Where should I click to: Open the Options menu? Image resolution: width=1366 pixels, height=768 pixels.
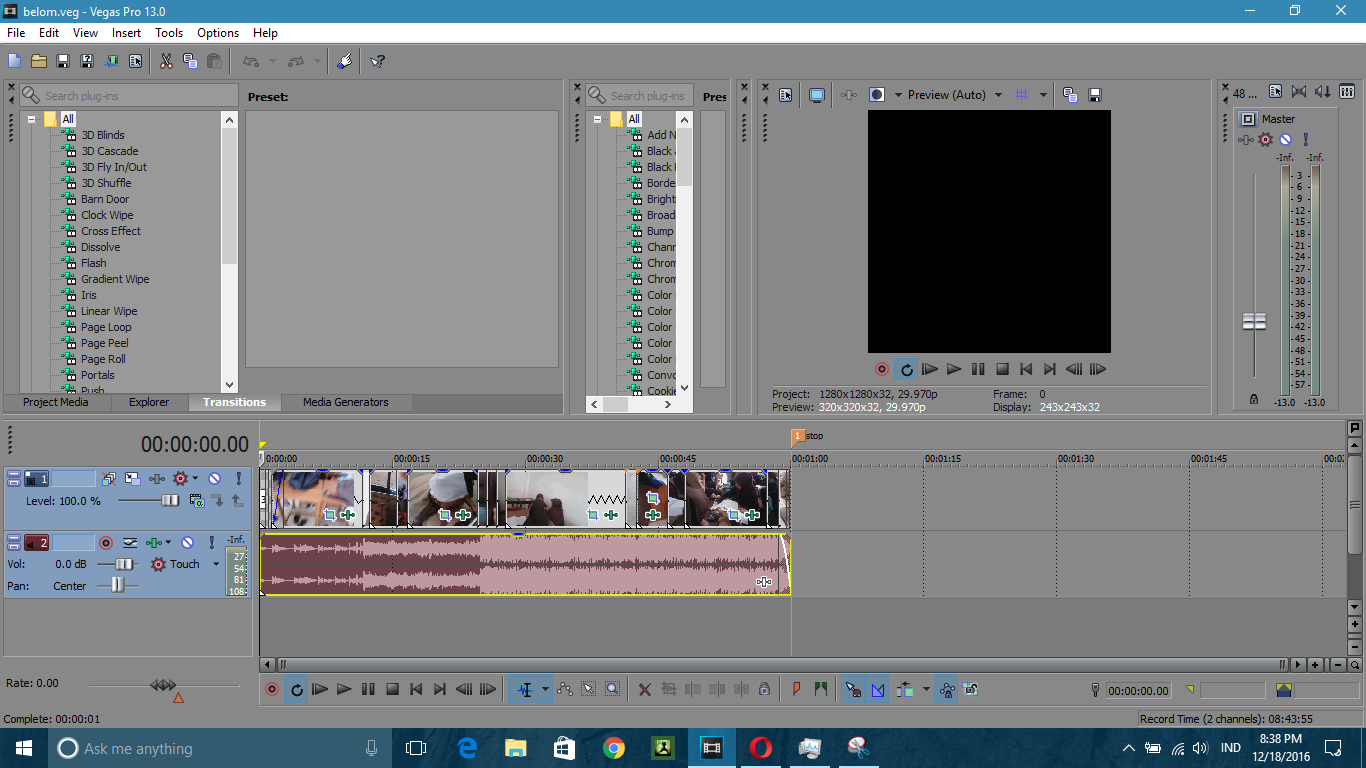(x=217, y=33)
